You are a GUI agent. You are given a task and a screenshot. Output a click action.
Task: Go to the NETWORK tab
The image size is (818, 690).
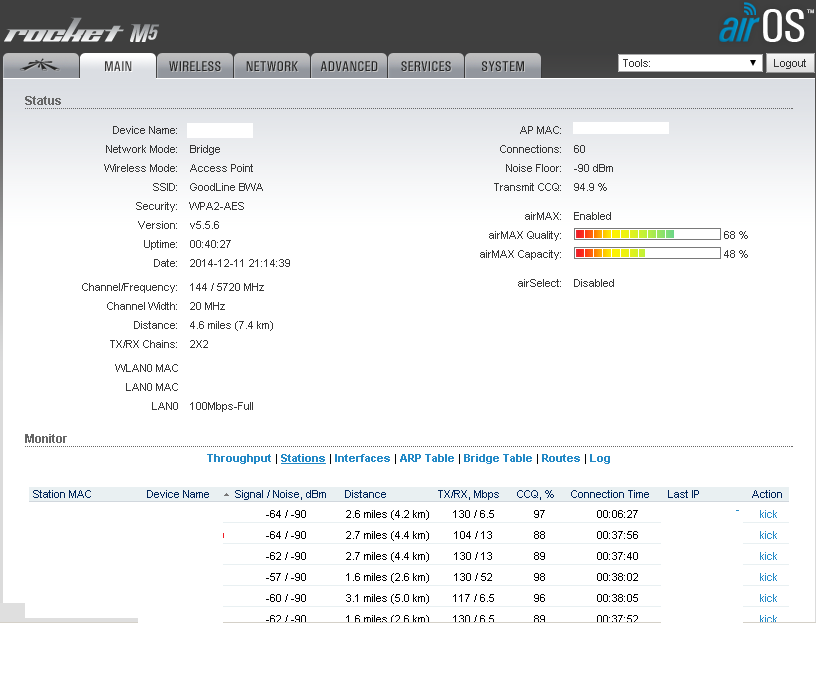pyautogui.click(x=272, y=66)
